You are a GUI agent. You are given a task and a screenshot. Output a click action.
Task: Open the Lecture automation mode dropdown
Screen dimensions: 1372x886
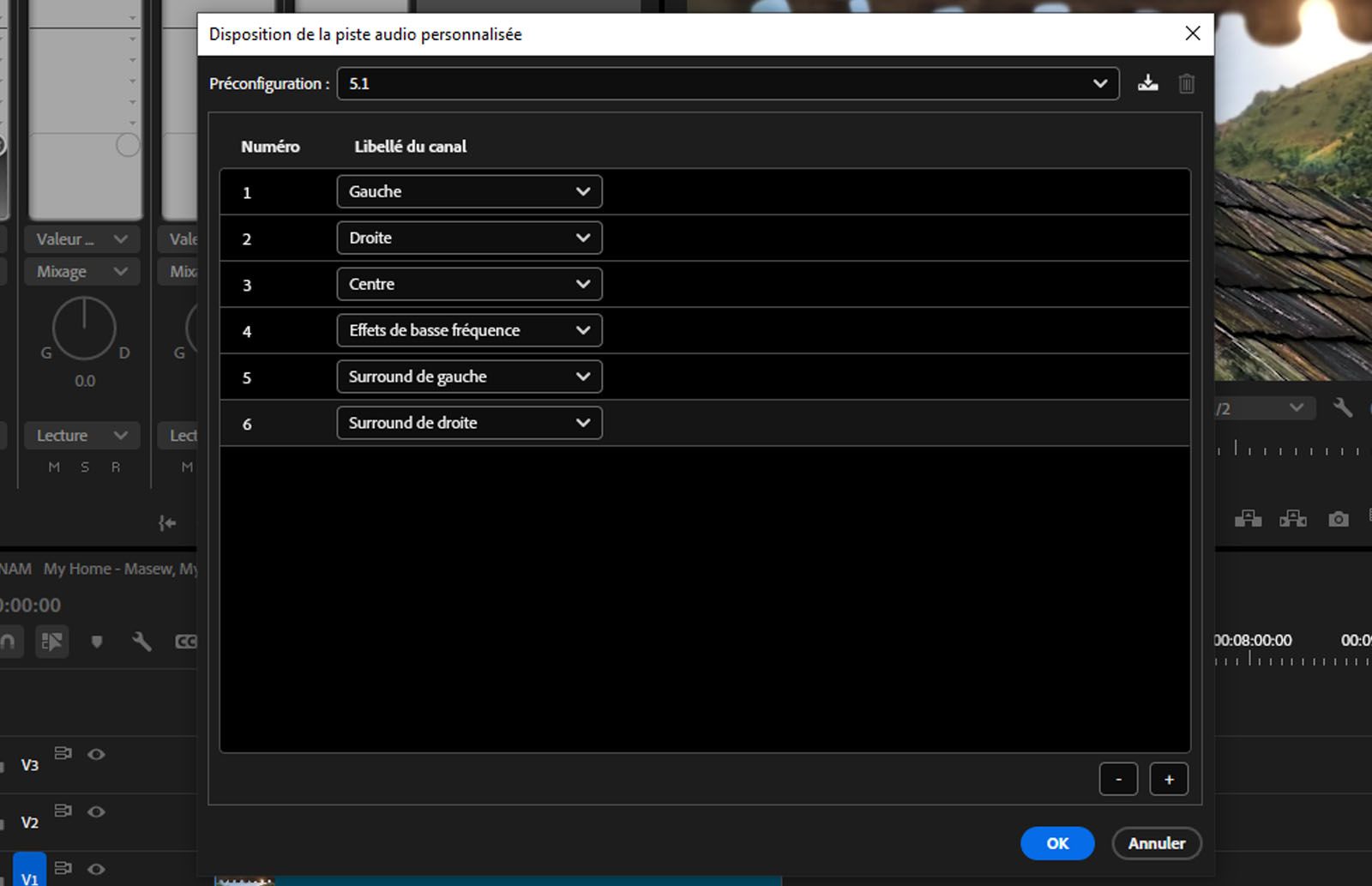pyautogui.click(x=82, y=436)
